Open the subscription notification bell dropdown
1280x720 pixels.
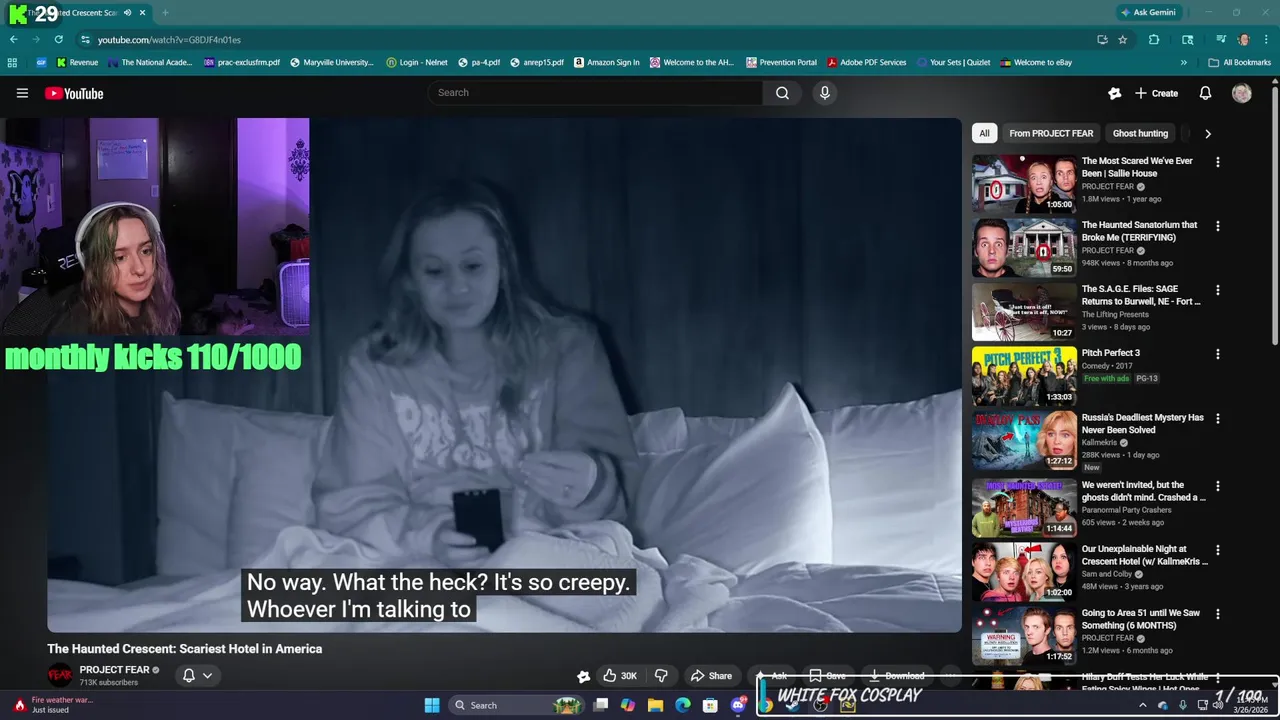(197, 675)
